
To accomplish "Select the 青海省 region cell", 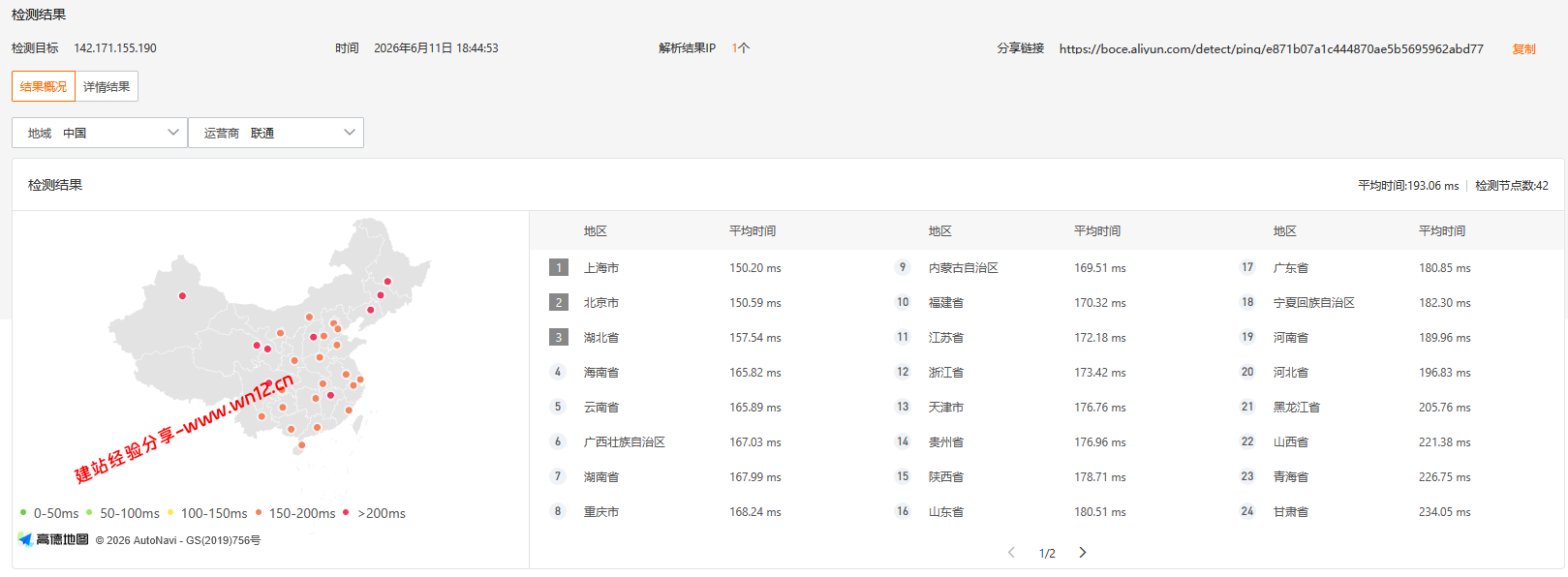I will point(1291,477).
